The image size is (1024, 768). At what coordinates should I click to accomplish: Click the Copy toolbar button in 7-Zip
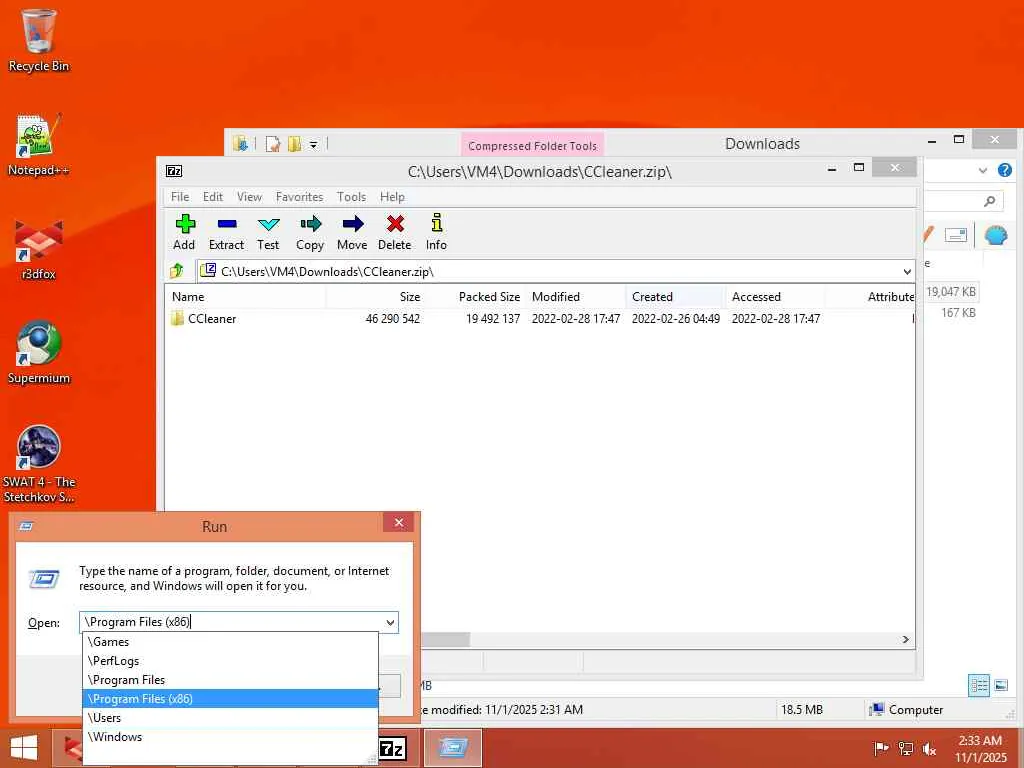click(310, 232)
